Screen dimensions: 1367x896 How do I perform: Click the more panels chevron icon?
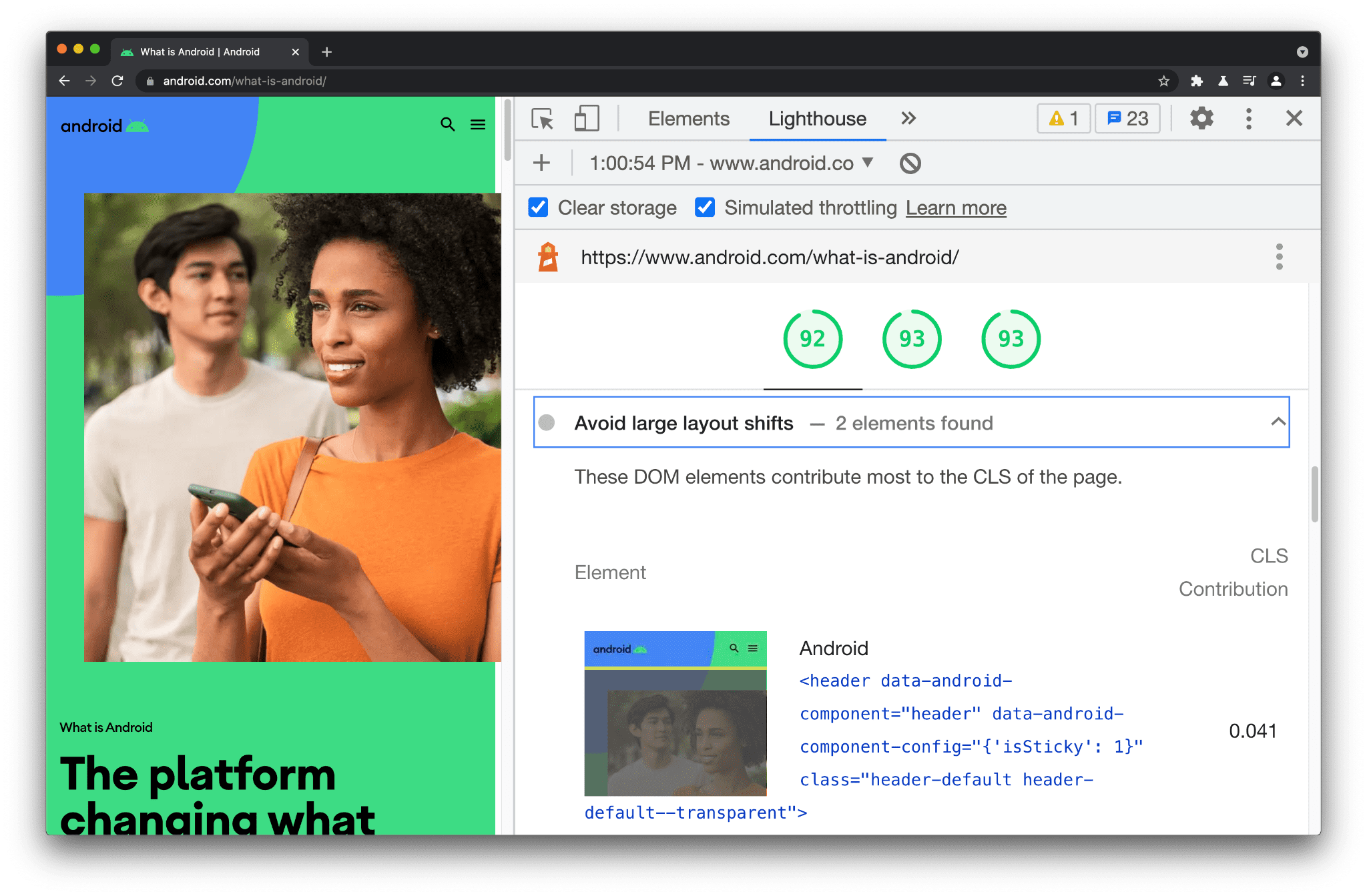click(907, 118)
